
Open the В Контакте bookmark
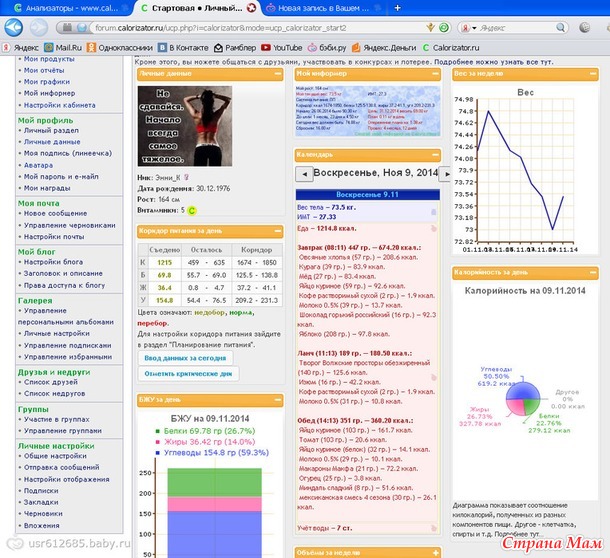point(183,48)
